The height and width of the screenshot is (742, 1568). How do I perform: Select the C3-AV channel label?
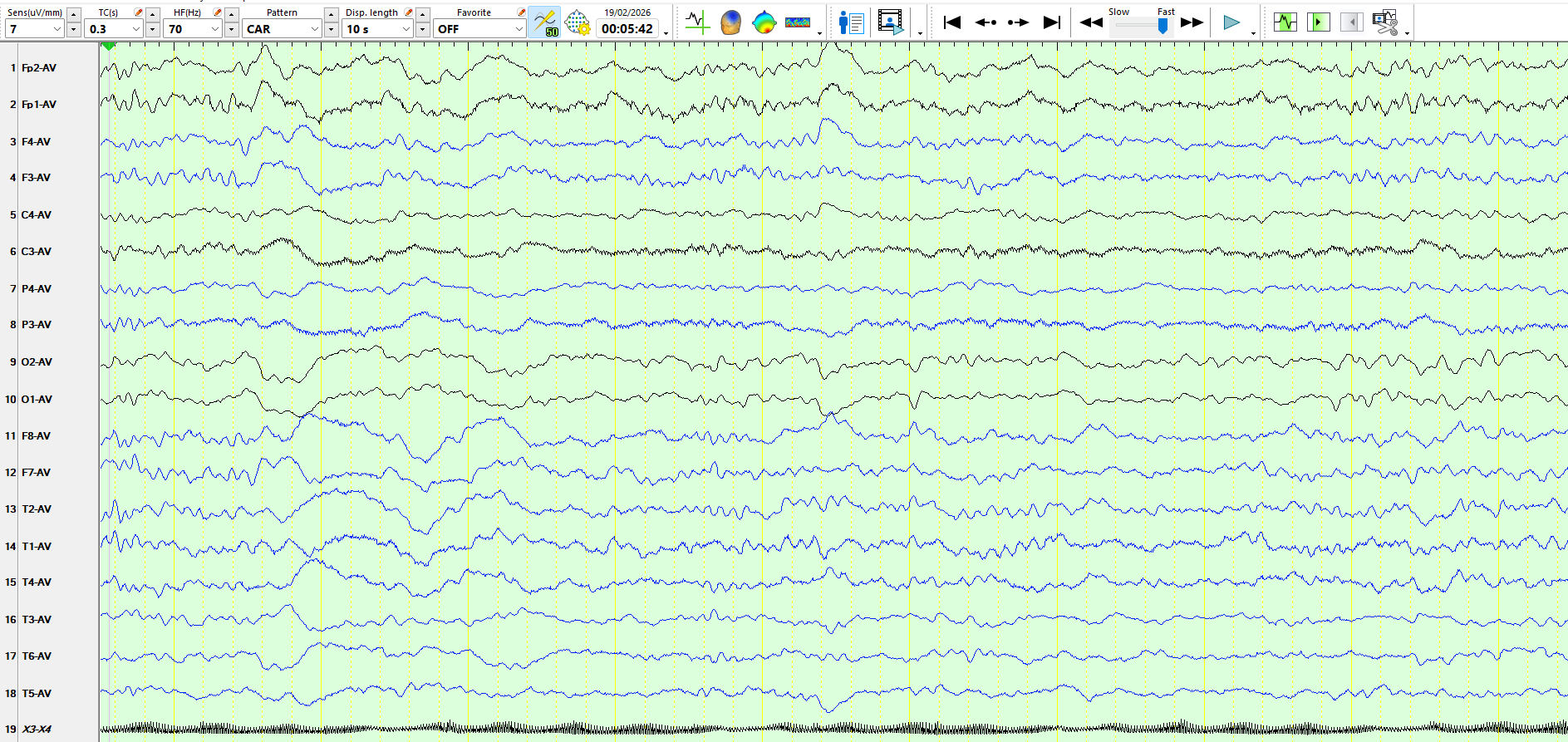(36, 252)
